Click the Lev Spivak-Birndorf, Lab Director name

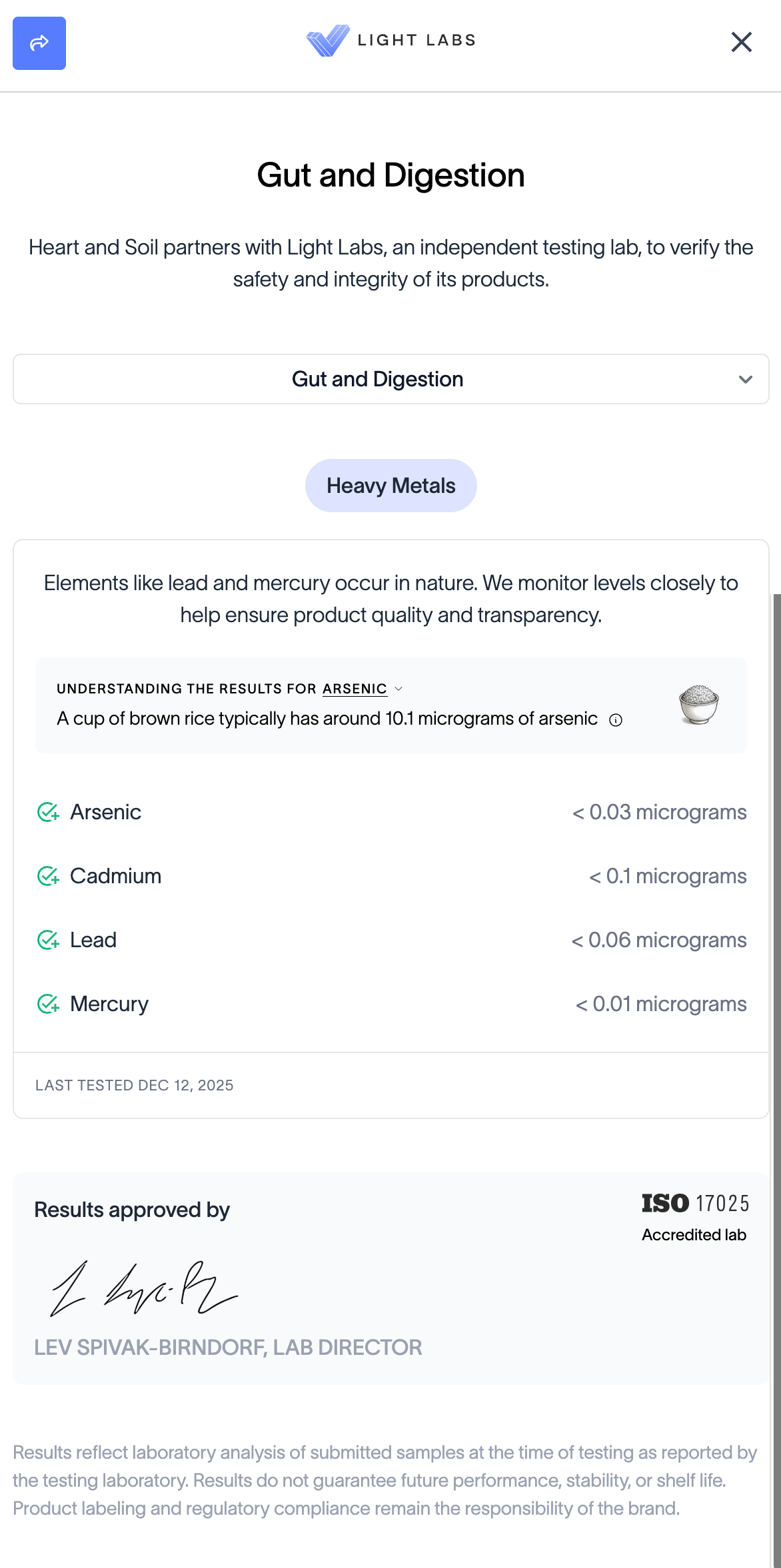coord(228,1348)
